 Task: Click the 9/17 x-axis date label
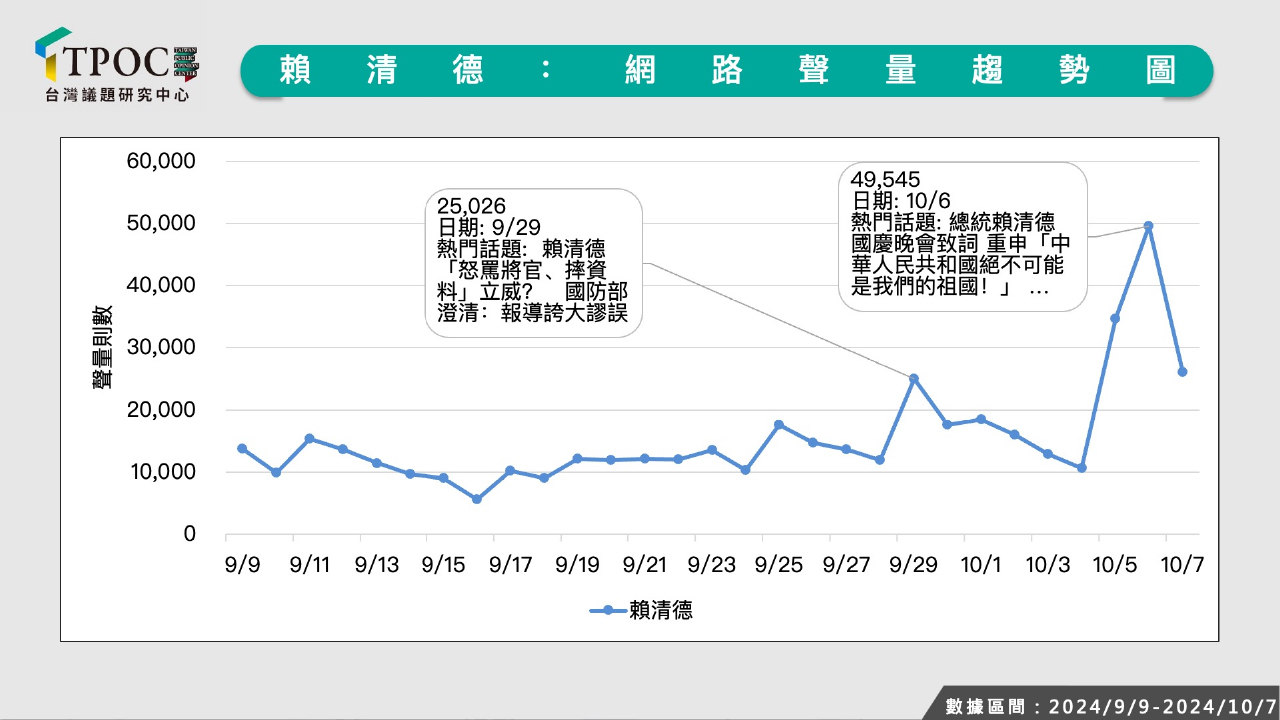pos(510,565)
